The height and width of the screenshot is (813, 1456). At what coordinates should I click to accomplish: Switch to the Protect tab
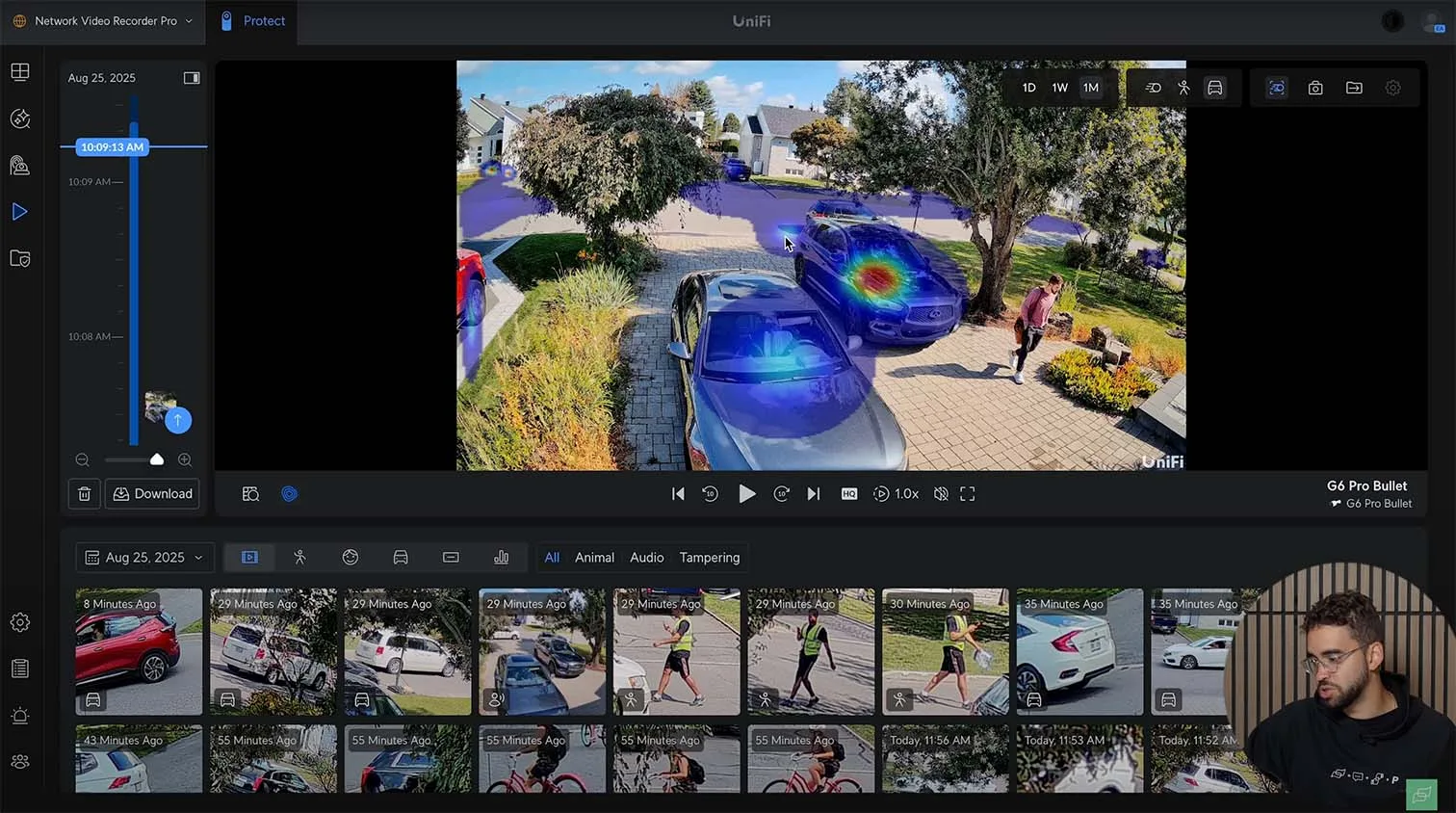[252, 21]
